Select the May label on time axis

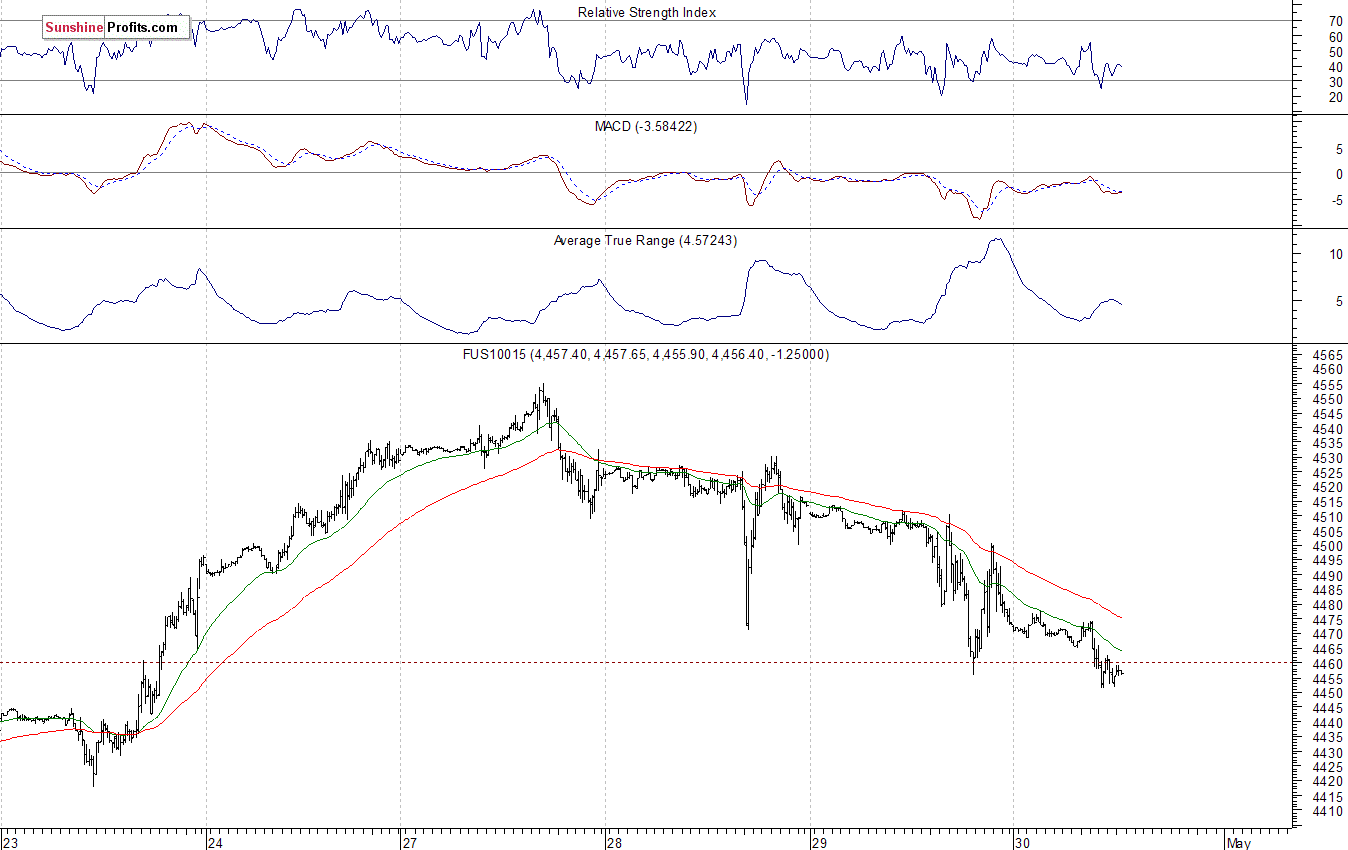[x=1239, y=842]
